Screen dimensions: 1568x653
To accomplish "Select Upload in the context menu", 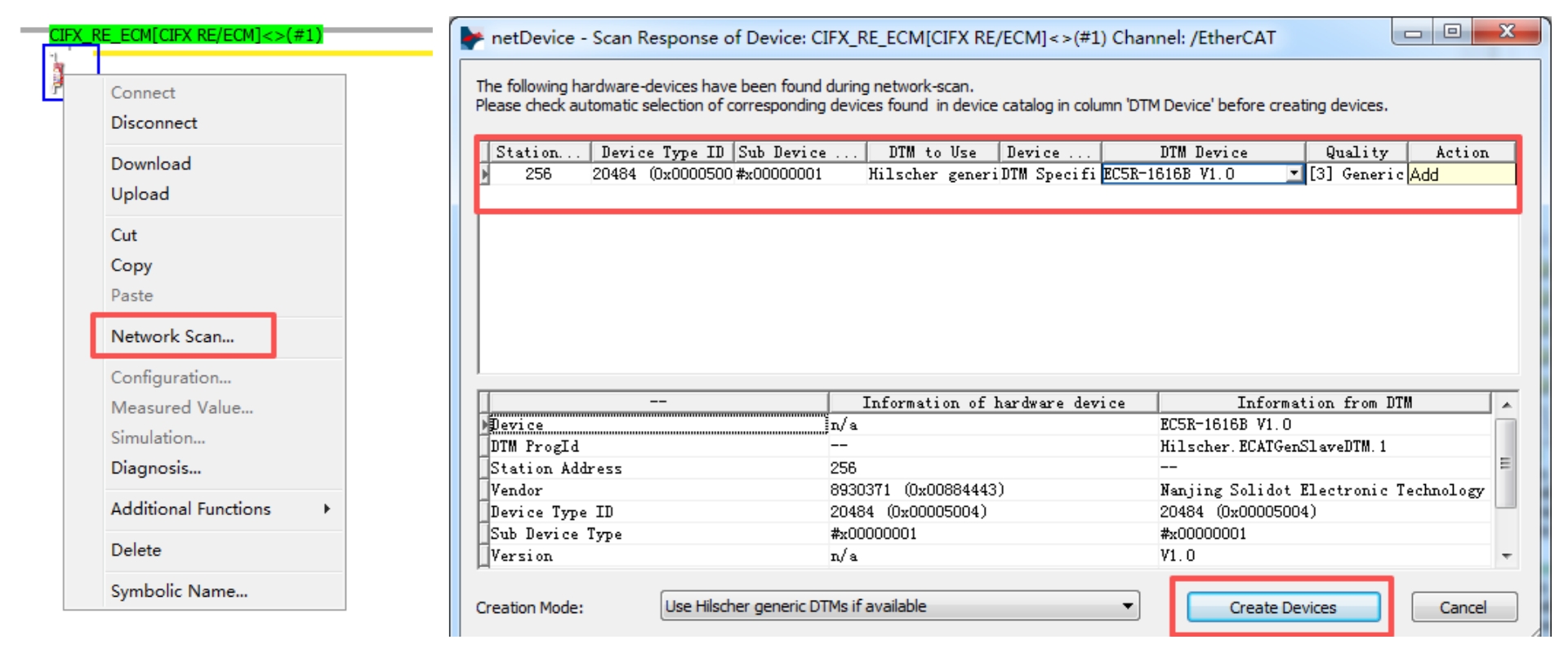I will click(x=140, y=193).
